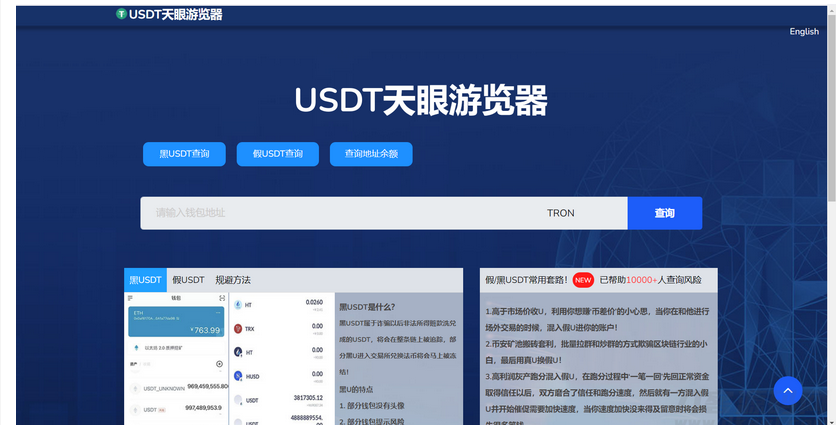
Task: Click the blue 查询 search button
Action: pyautogui.click(x=665, y=213)
